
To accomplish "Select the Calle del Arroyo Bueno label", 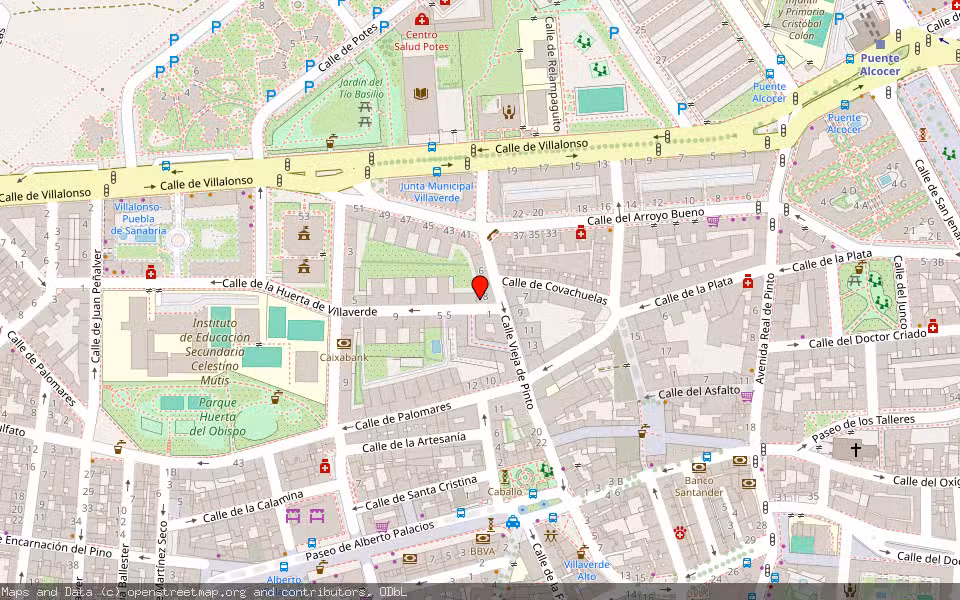I will point(645,216).
